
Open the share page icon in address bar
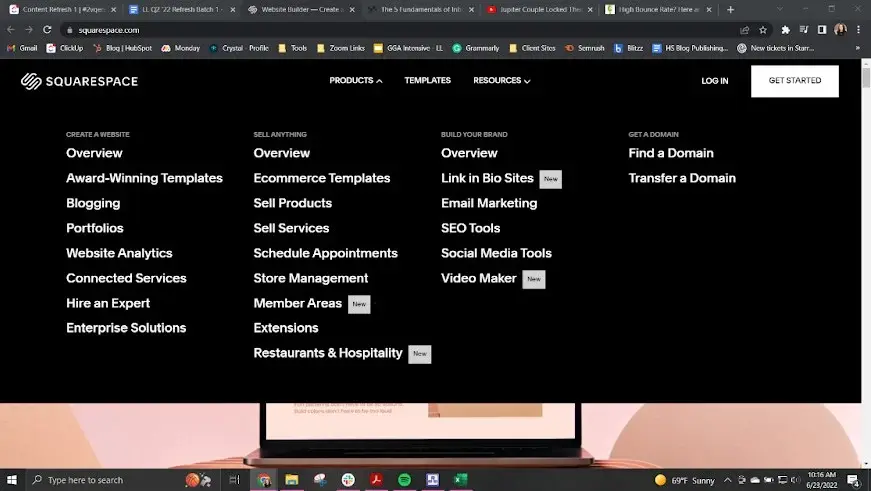(x=744, y=30)
